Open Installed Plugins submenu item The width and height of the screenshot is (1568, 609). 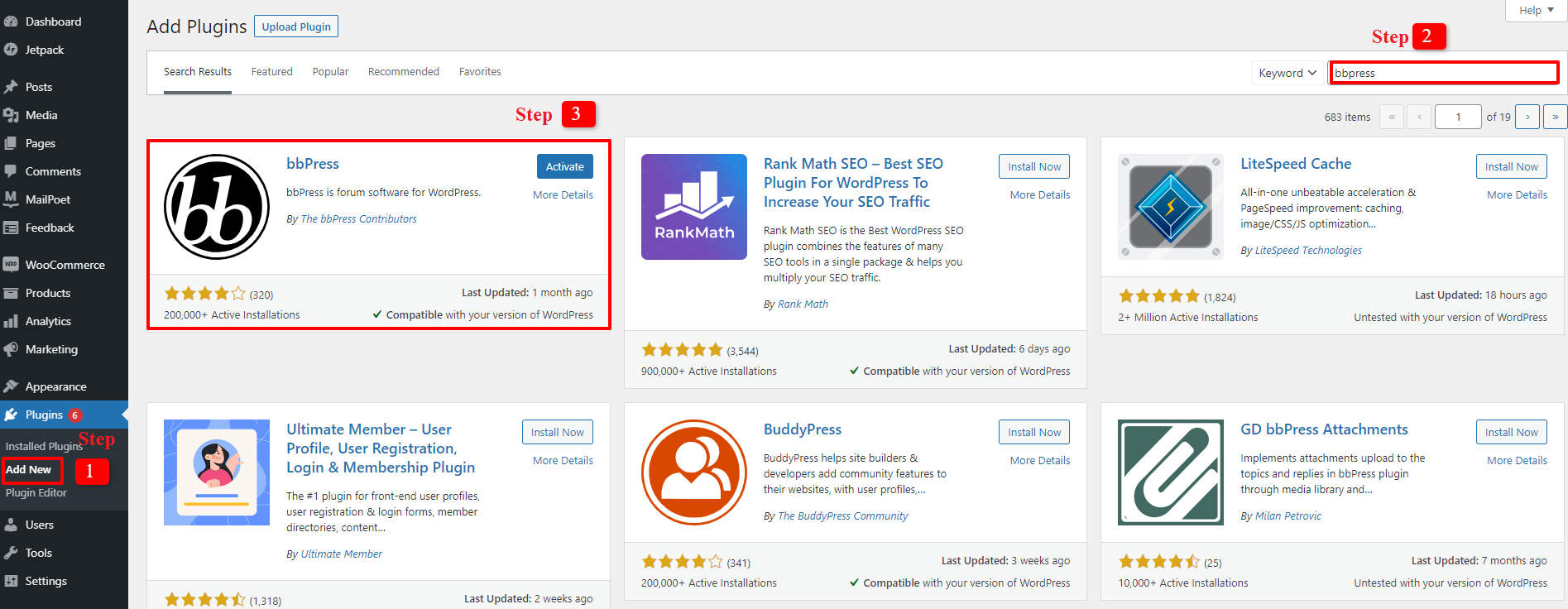[44, 446]
